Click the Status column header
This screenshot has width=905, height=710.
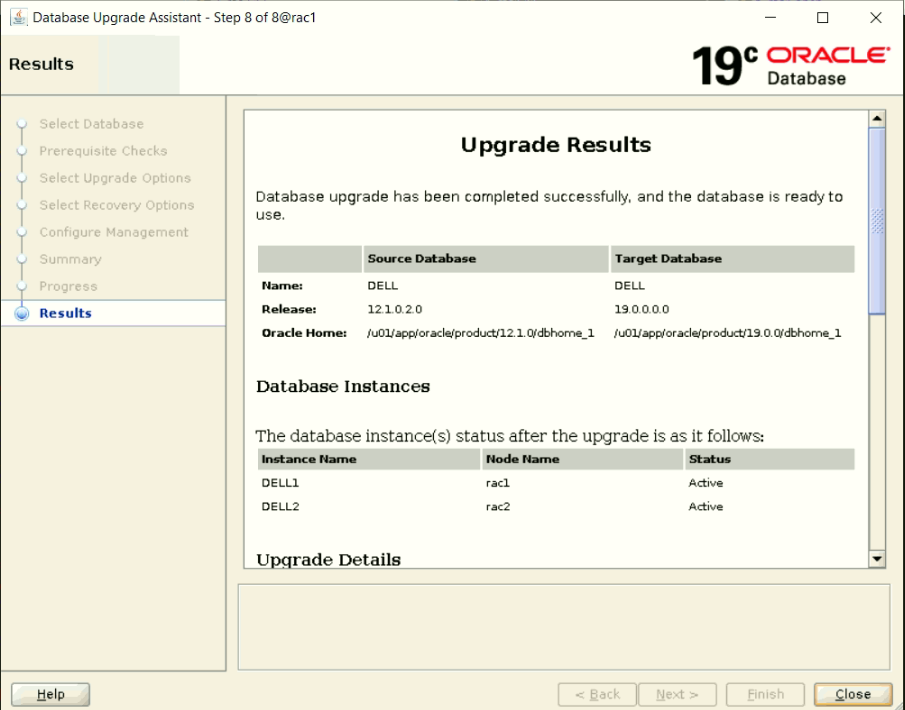pos(769,459)
